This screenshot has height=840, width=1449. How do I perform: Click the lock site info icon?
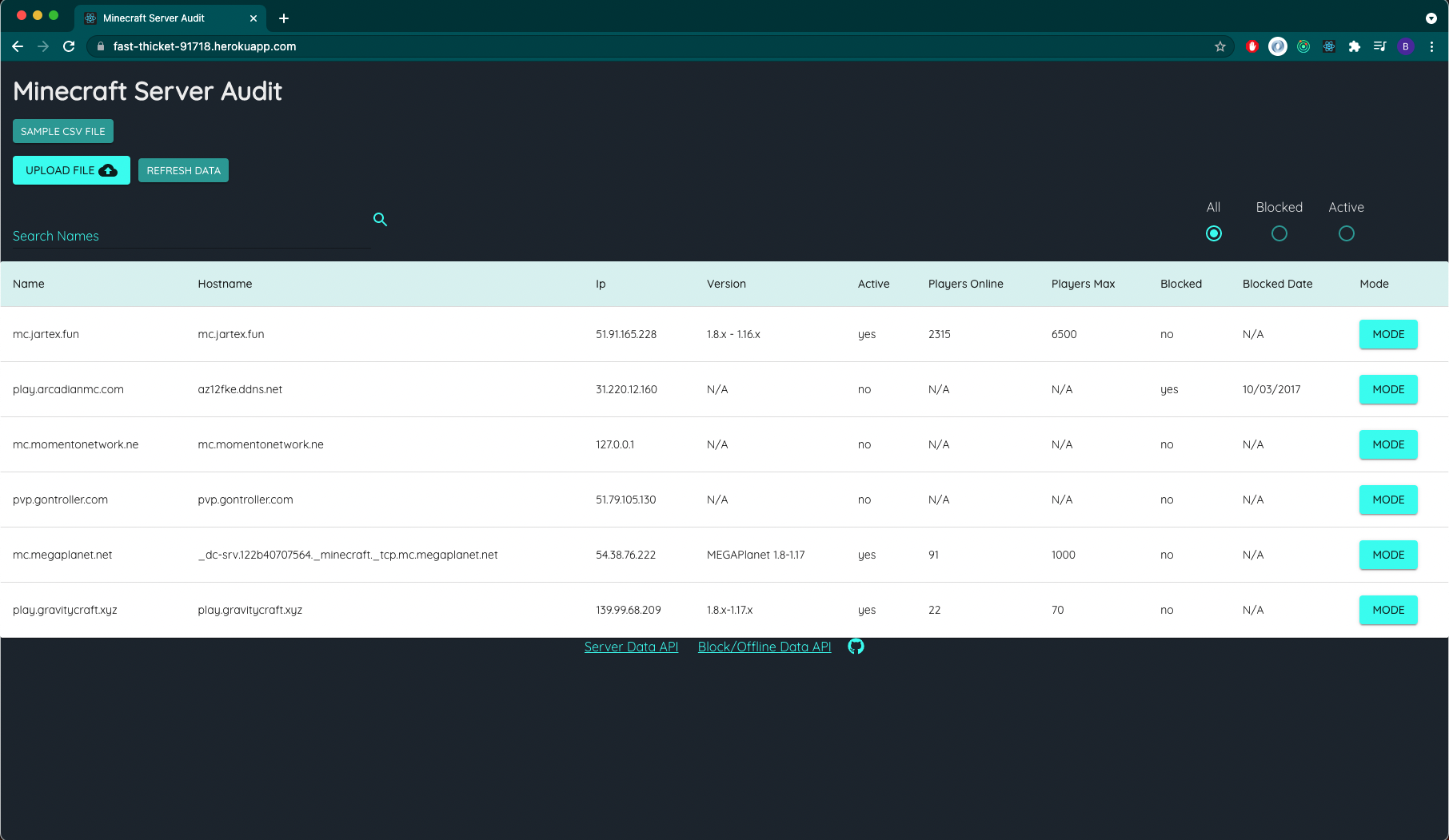tap(100, 46)
